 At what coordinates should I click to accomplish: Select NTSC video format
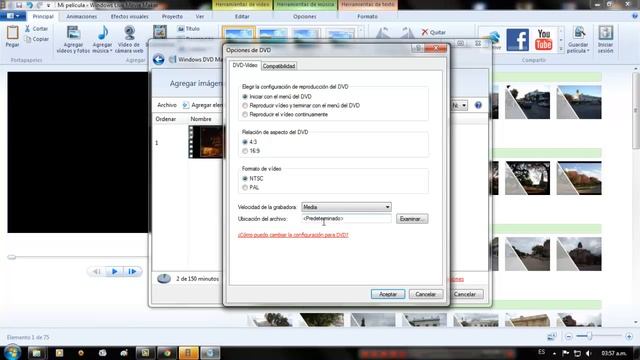pos(245,179)
